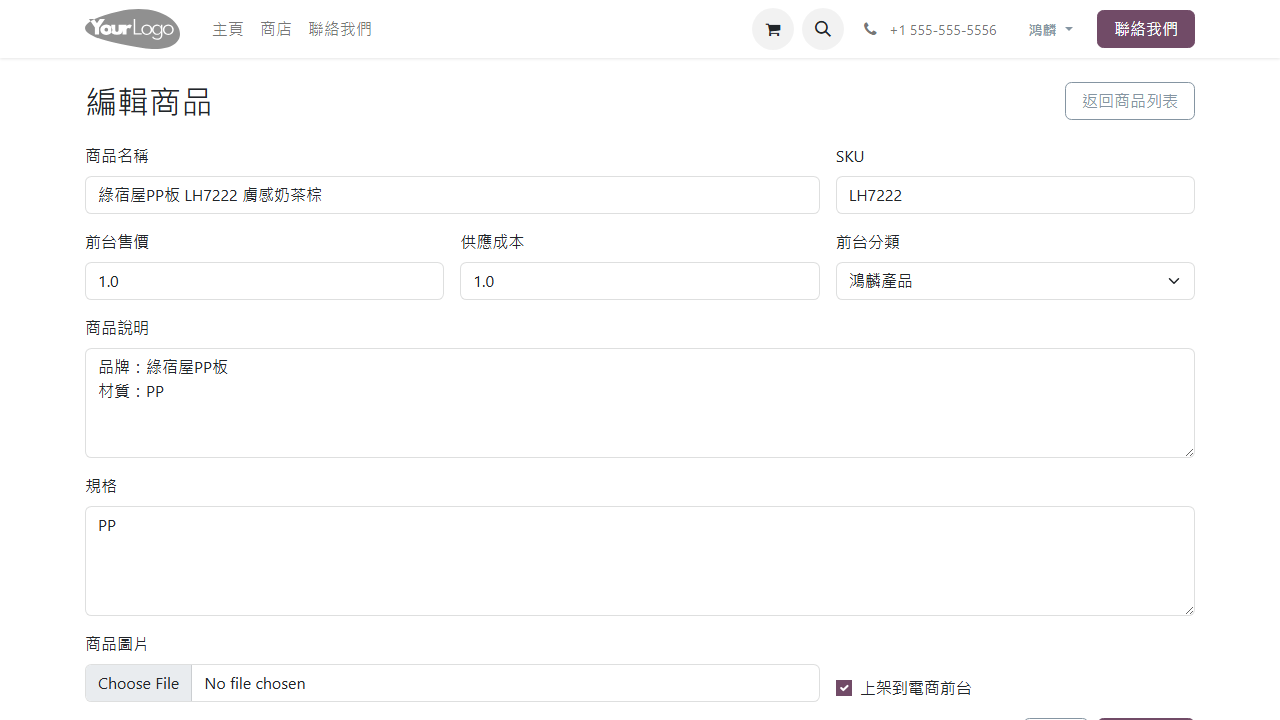Click the 商品圖片 label
Screen dimensions: 1280x720
pos(117,644)
